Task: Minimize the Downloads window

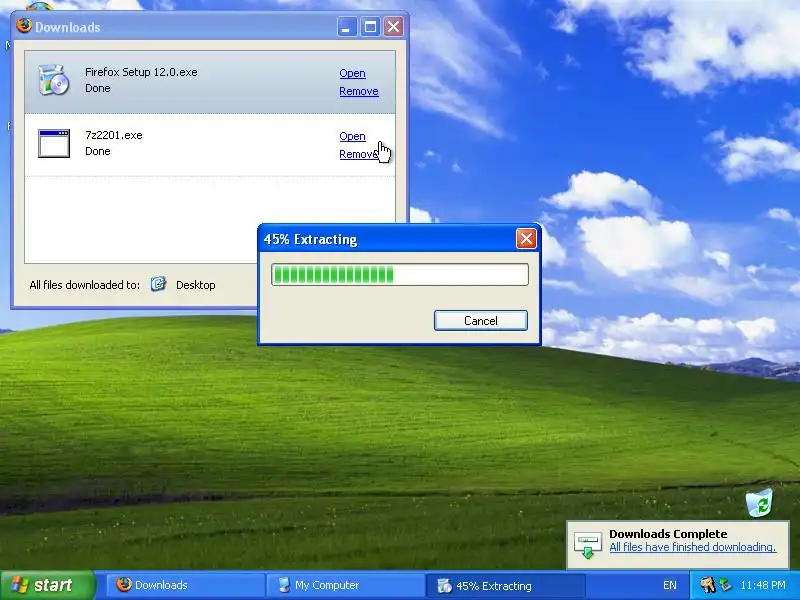Action: pyautogui.click(x=346, y=27)
